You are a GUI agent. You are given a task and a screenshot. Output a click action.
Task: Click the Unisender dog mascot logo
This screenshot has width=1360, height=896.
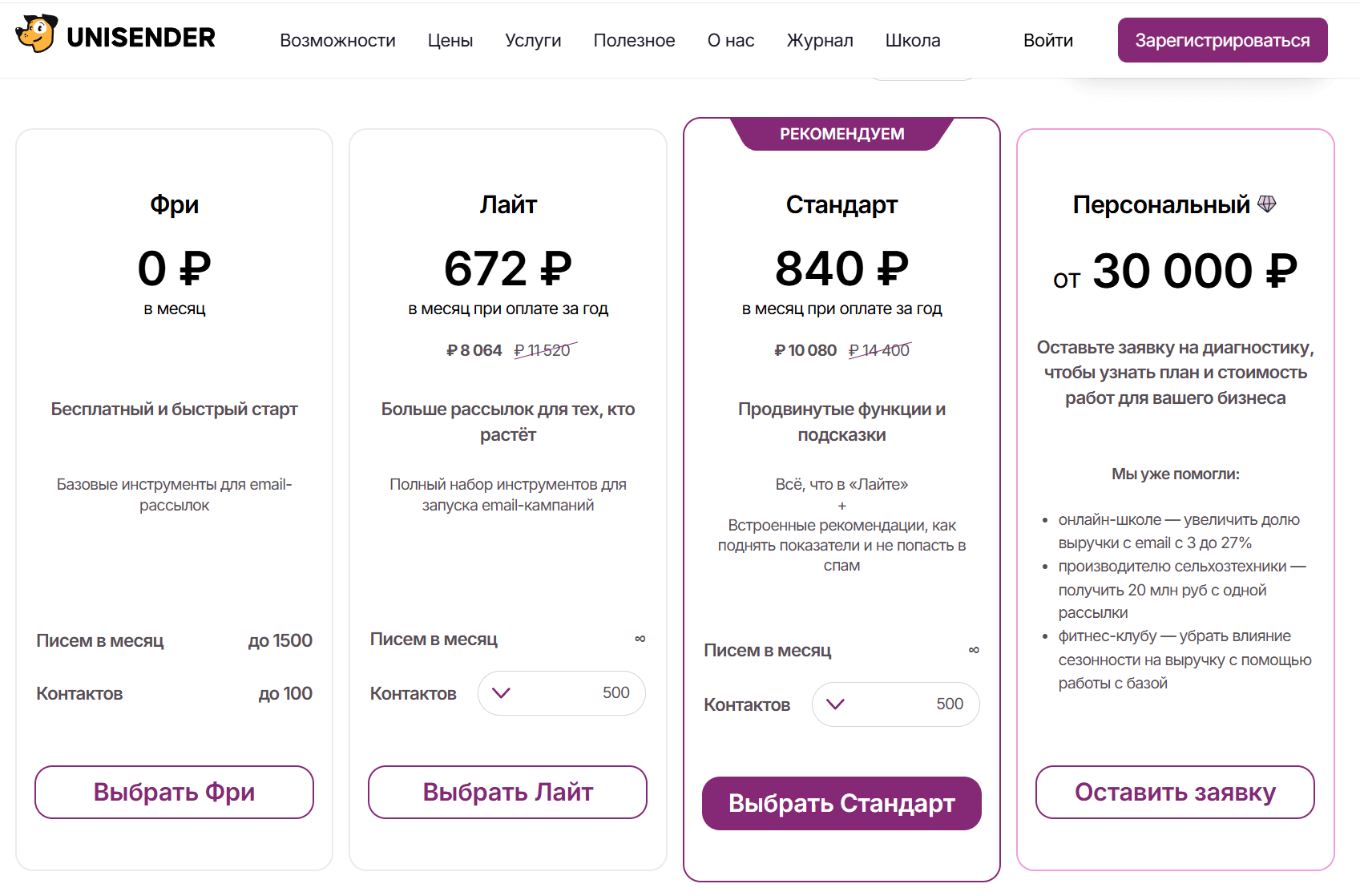point(37,34)
